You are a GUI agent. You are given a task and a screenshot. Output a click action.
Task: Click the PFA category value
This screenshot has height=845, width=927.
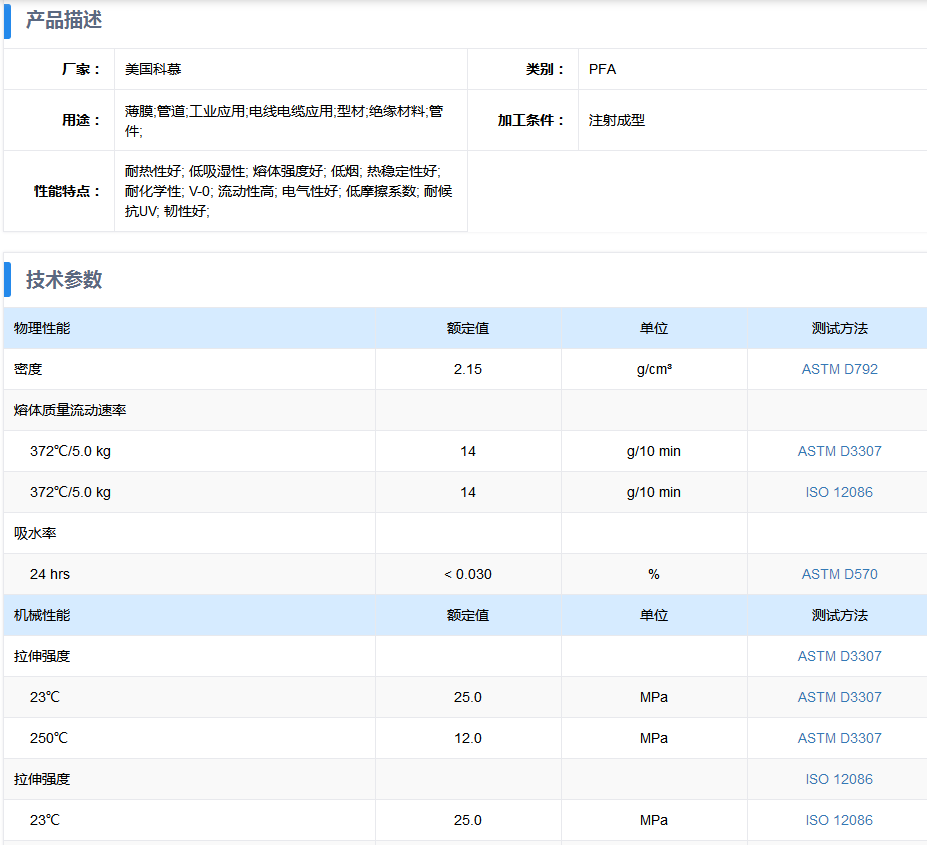tap(602, 69)
